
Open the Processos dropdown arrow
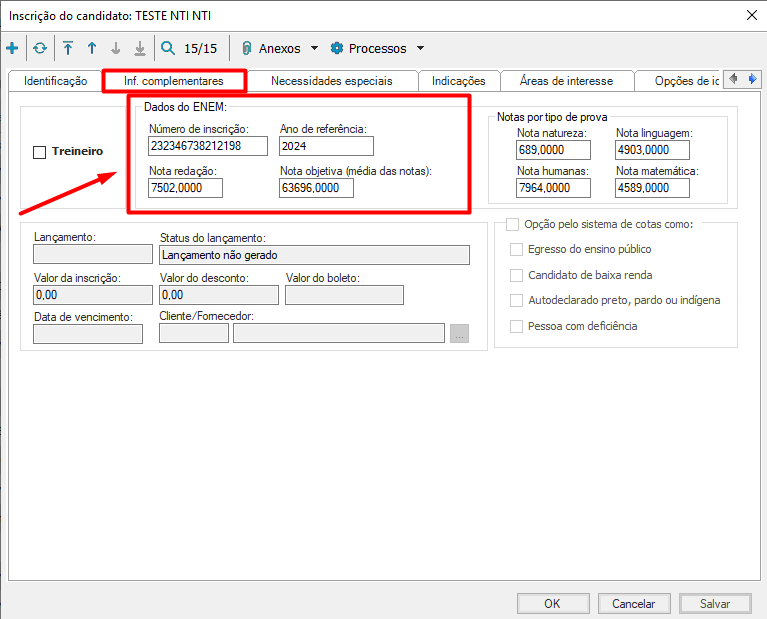coord(420,48)
